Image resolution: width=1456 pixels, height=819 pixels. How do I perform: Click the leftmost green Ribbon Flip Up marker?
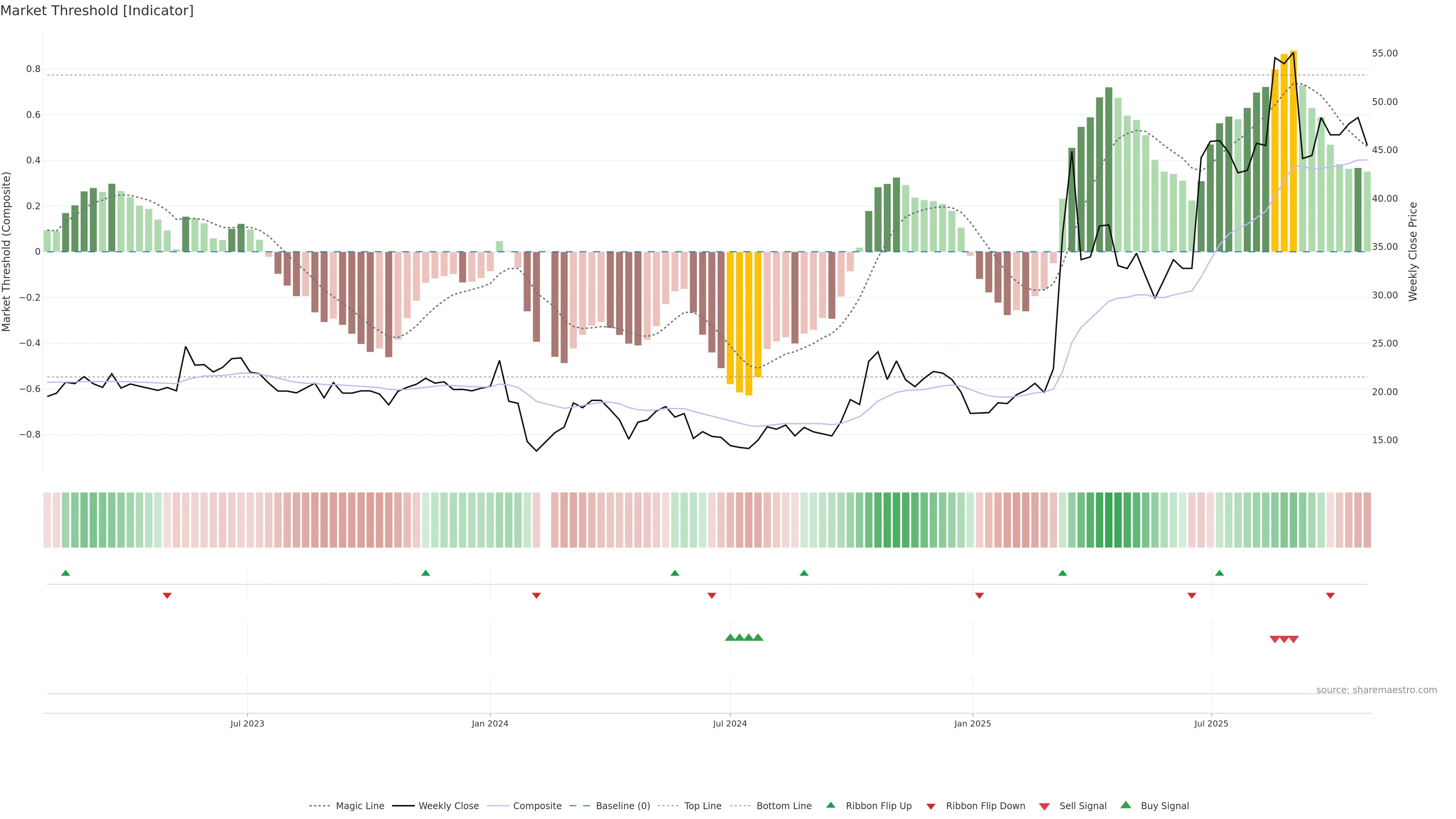[x=66, y=573]
